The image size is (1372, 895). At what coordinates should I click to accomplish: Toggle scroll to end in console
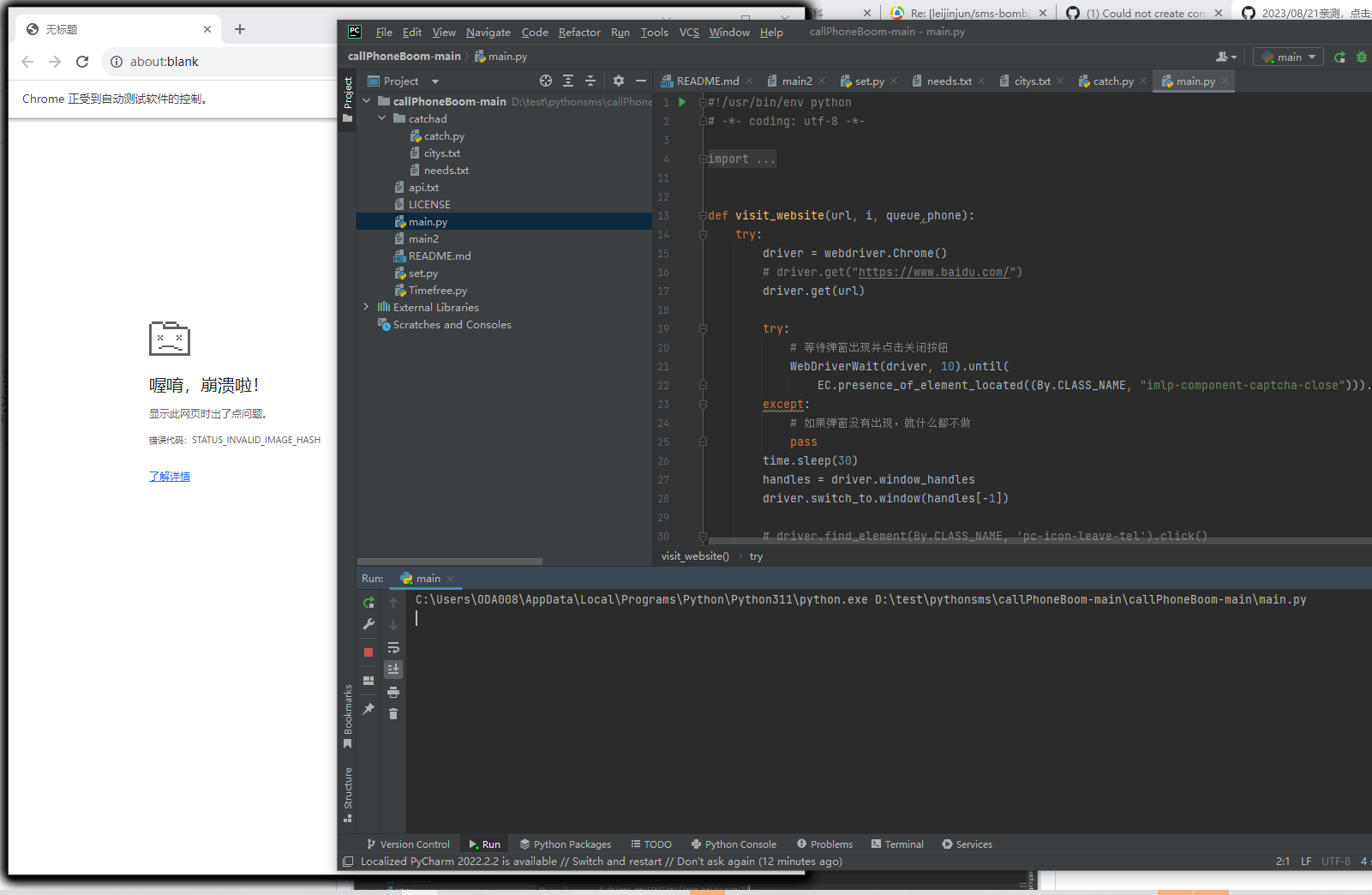tap(393, 670)
